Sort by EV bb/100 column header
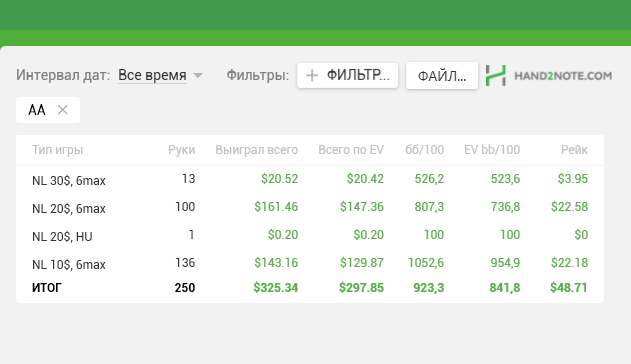Screen dimensions: 631x364 492,150
